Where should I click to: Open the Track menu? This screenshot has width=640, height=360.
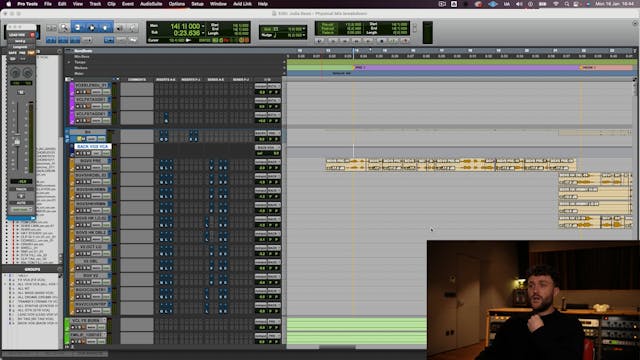[95, 4]
